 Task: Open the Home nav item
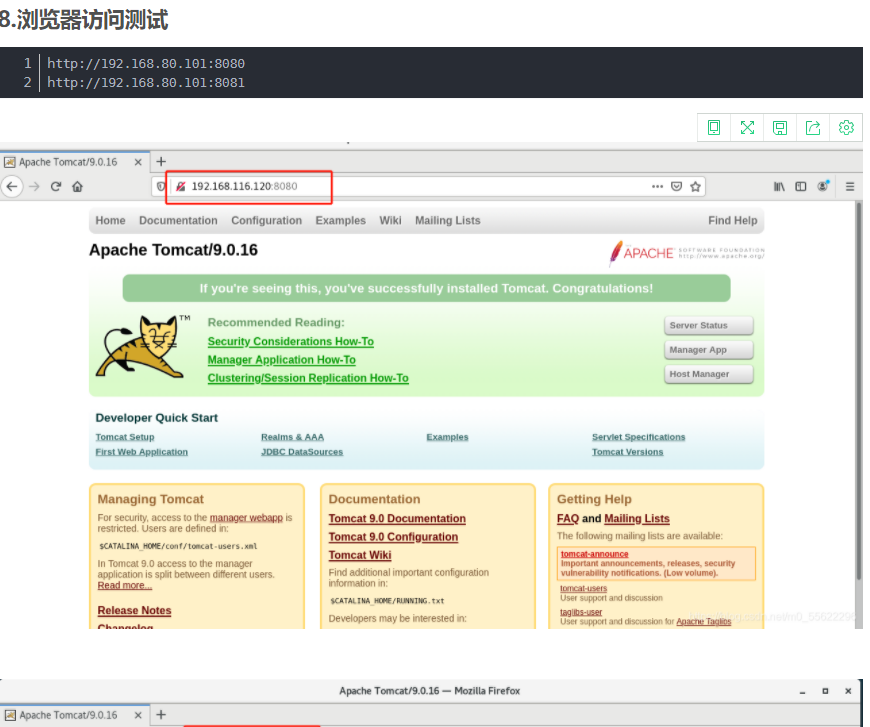(x=110, y=220)
